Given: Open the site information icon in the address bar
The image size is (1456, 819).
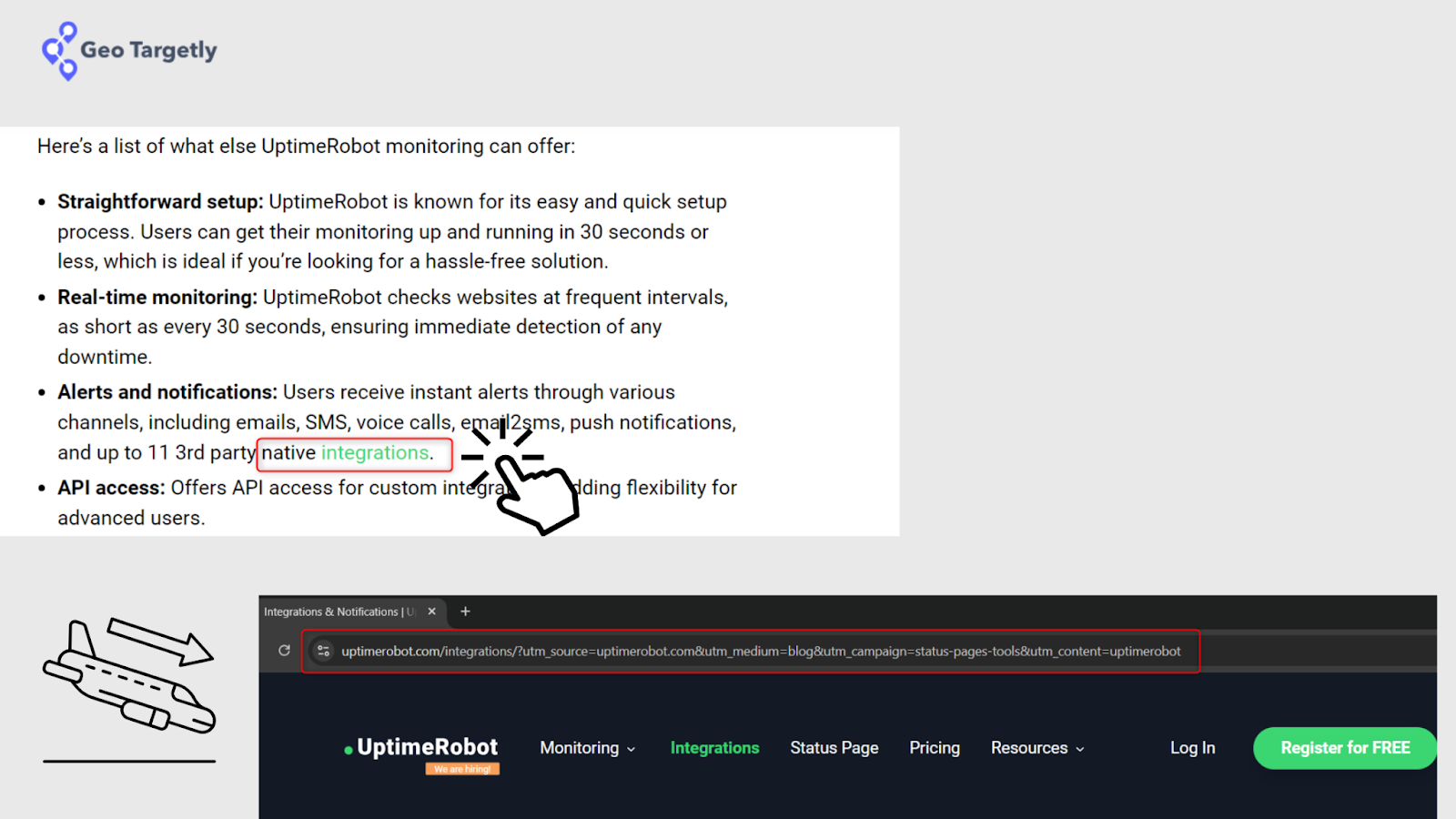Looking at the screenshot, I should (323, 651).
